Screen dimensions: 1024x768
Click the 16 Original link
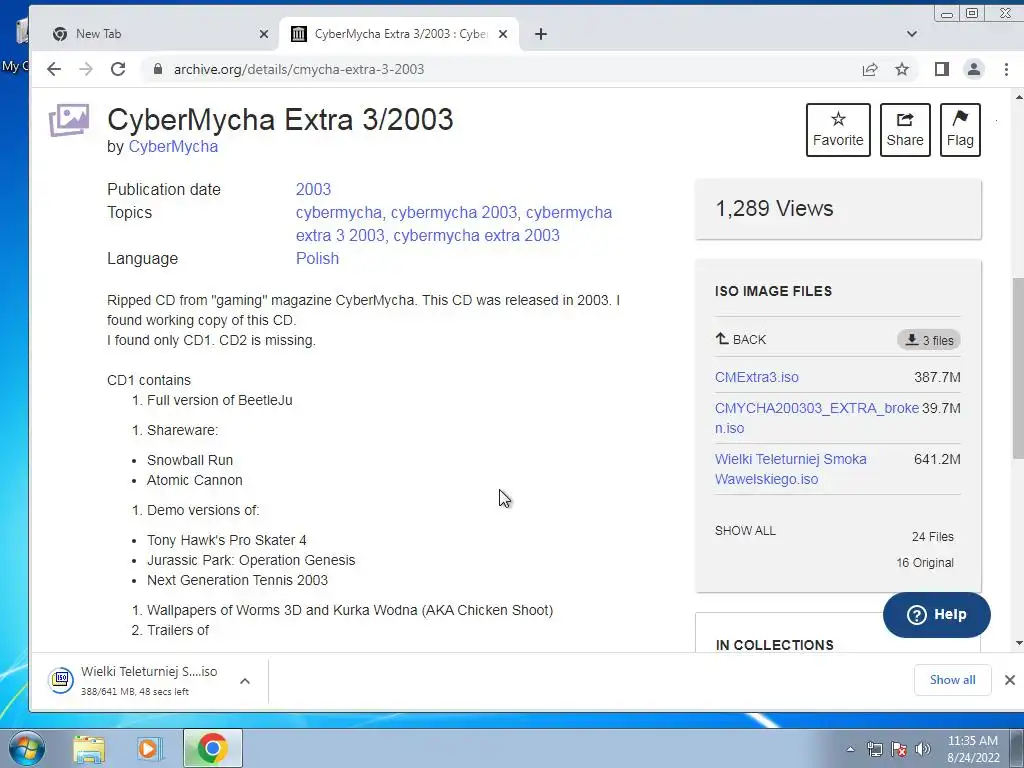pyautogui.click(x=925, y=563)
